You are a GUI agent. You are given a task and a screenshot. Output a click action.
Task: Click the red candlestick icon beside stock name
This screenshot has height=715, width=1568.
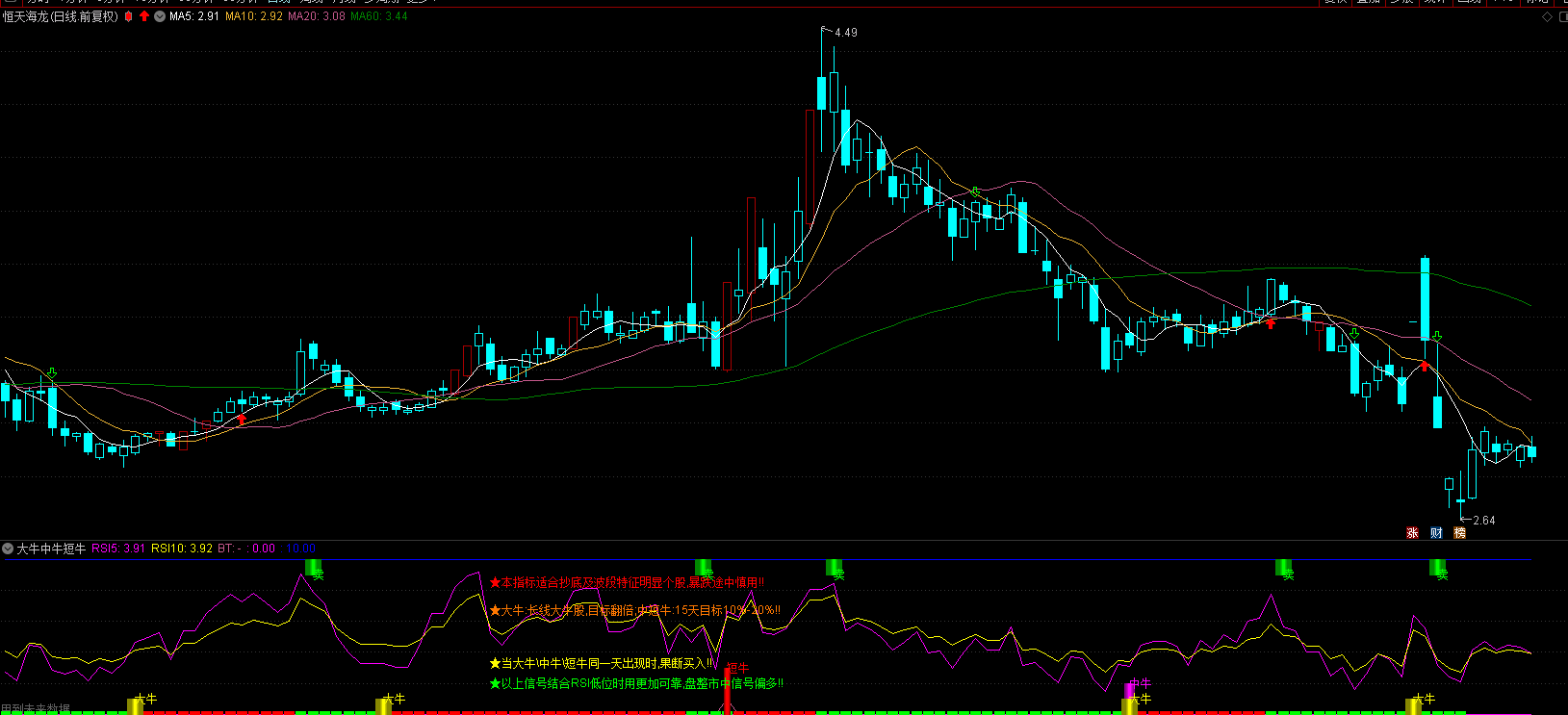coord(129,16)
